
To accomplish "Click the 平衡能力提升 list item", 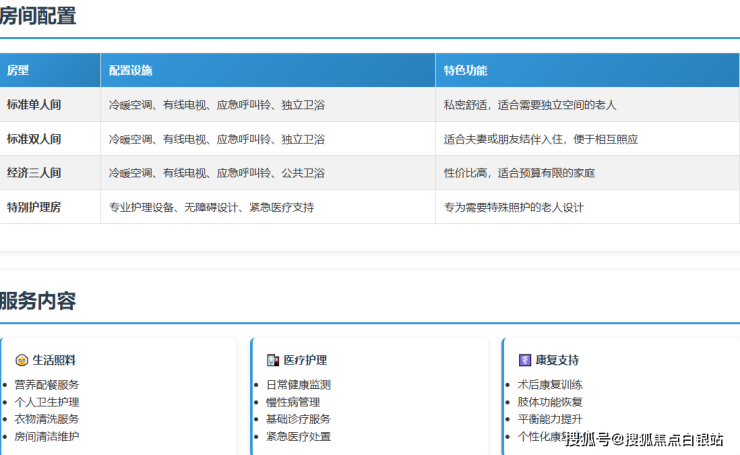I will click(550, 419).
